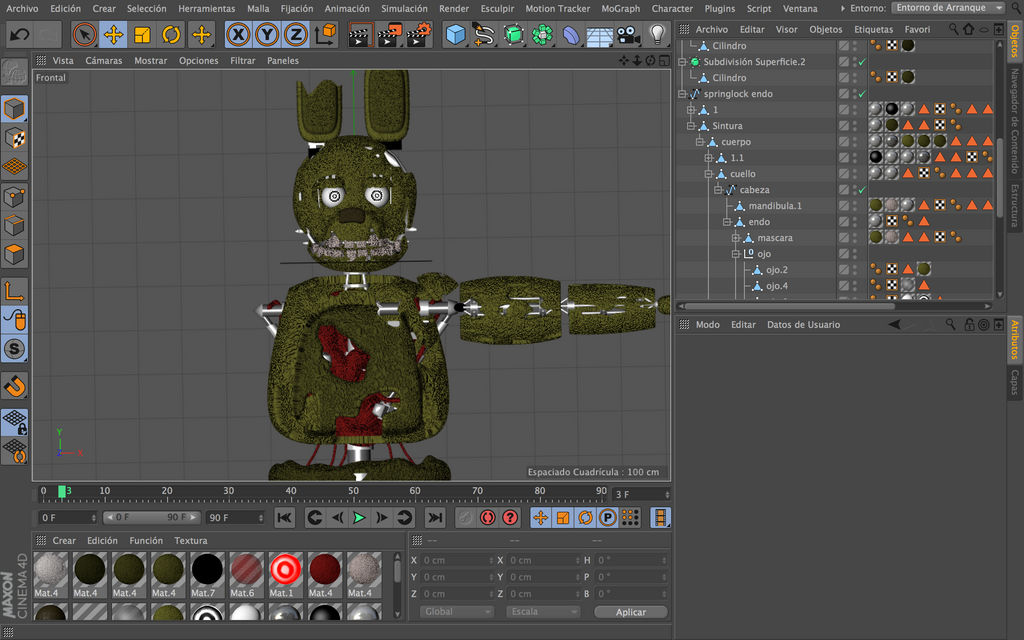Image resolution: width=1024 pixels, height=640 pixels.
Task: Collapse the cabeza tree node
Action: [718, 190]
